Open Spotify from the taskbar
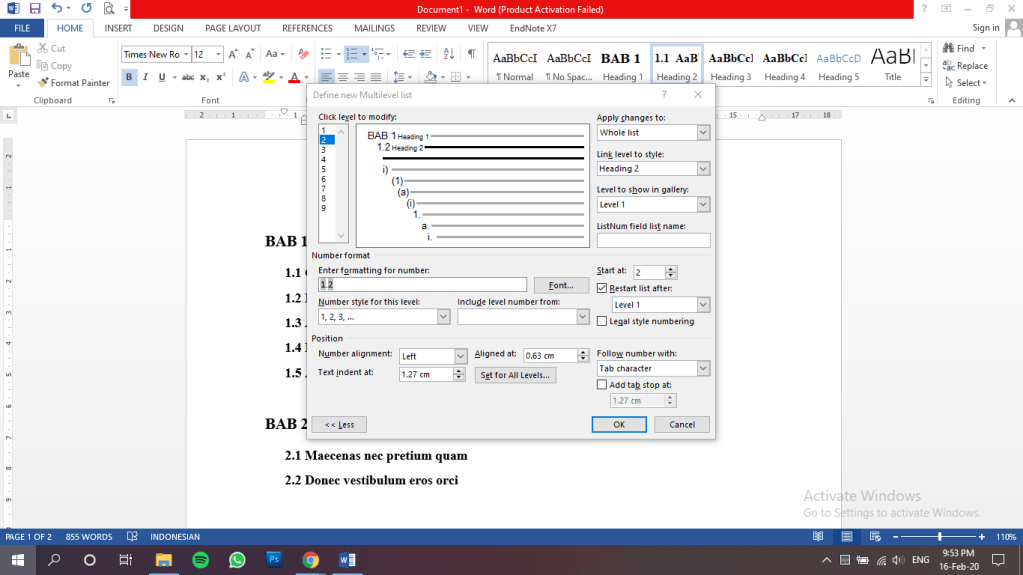The image size is (1023, 575). [x=199, y=559]
